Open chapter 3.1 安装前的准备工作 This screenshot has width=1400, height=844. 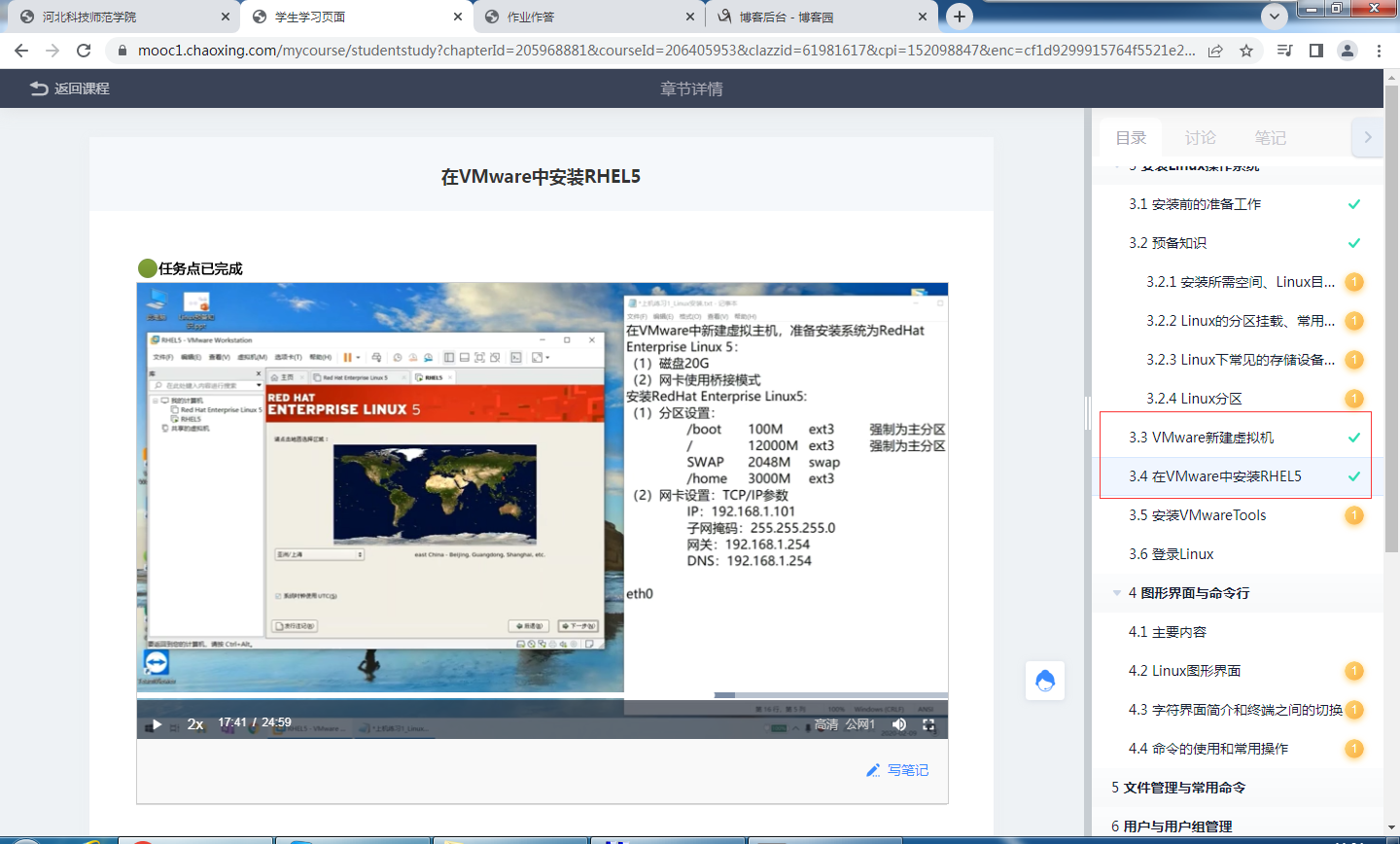[x=1195, y=204]
